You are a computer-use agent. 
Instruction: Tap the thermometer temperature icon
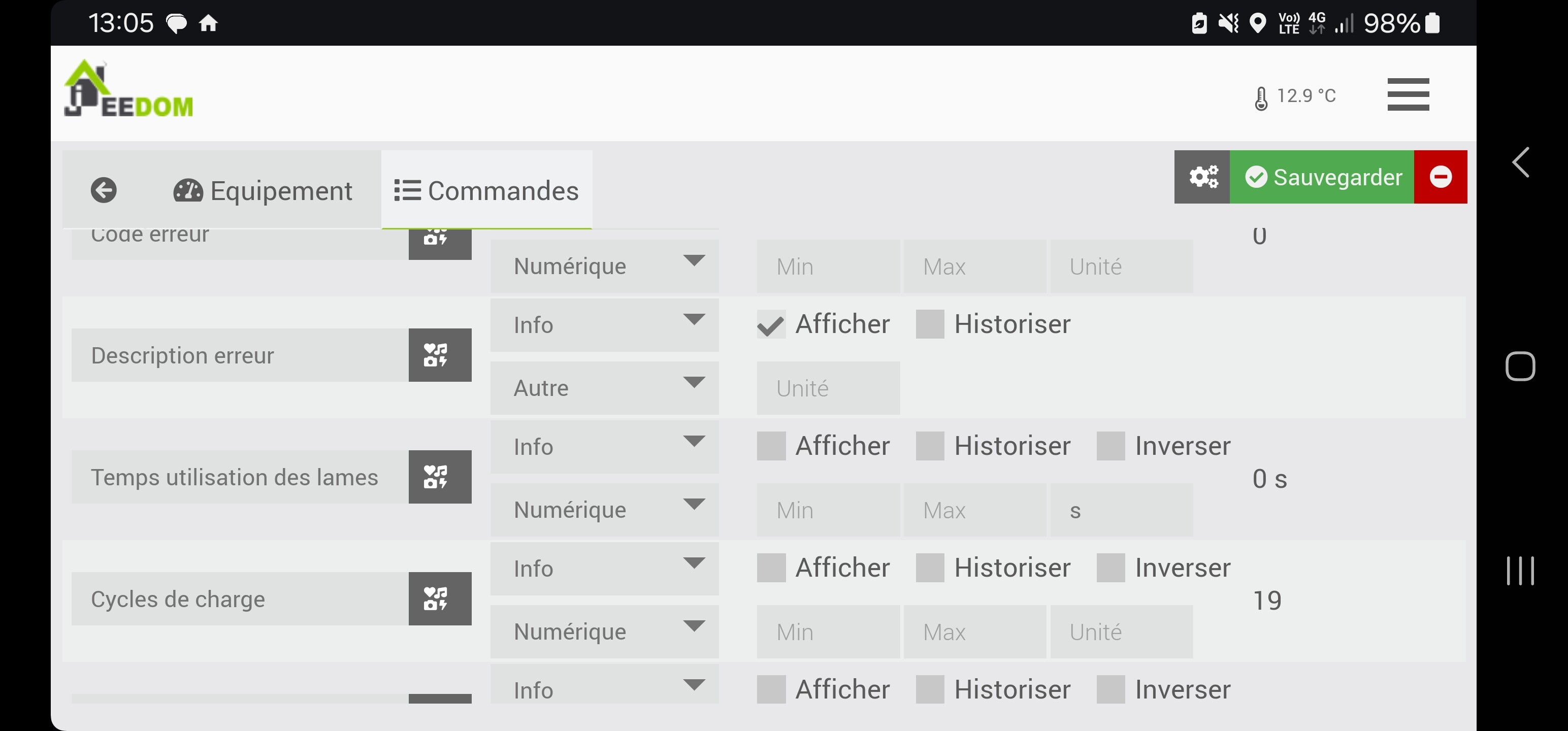[1261, 98]
